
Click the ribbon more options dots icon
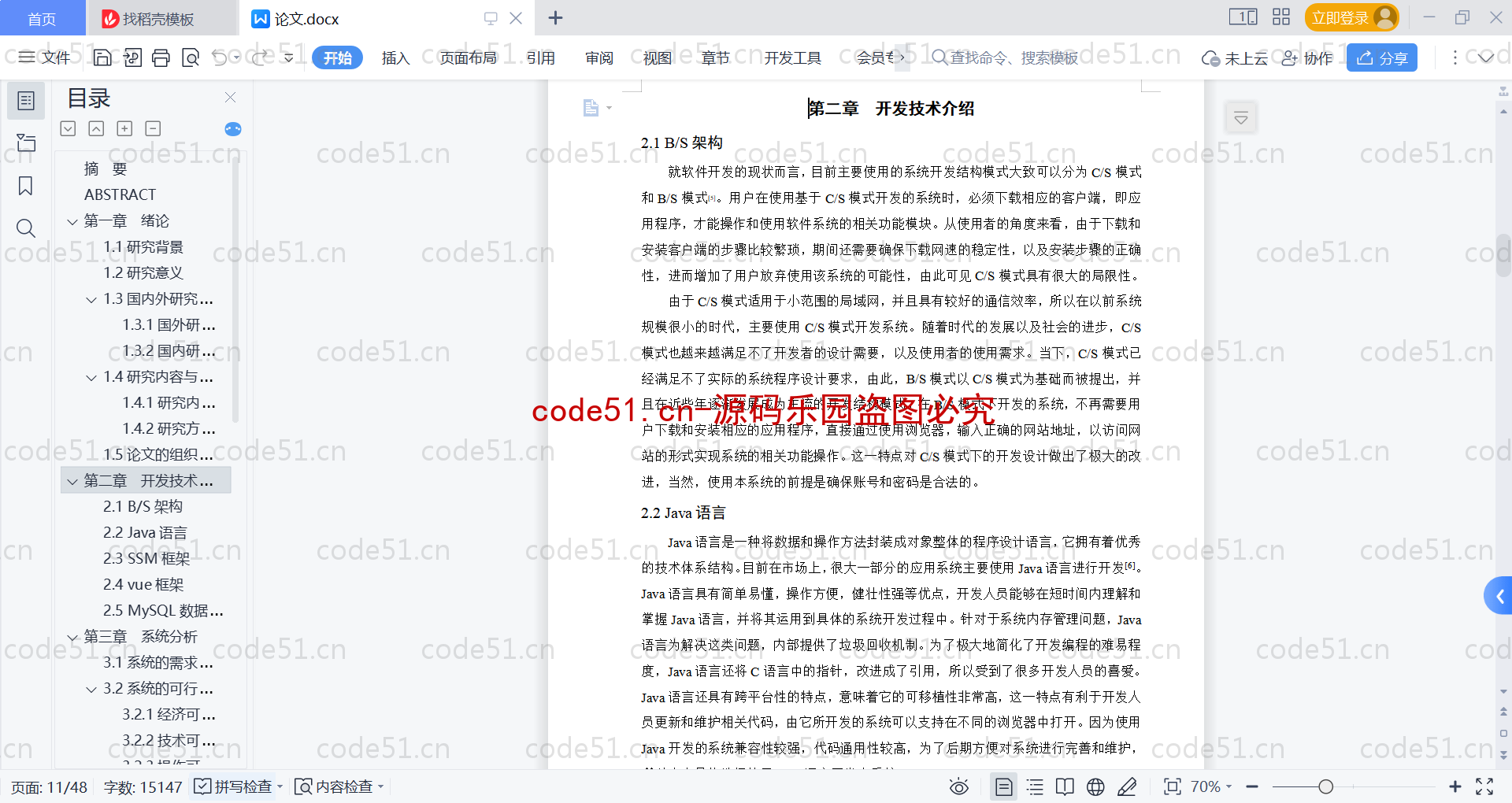[1455, 57]
